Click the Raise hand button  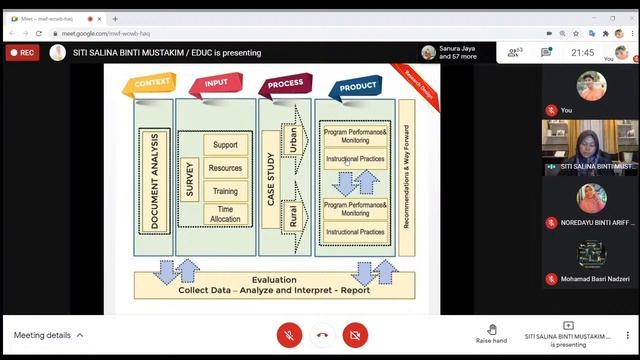(491, 334)
